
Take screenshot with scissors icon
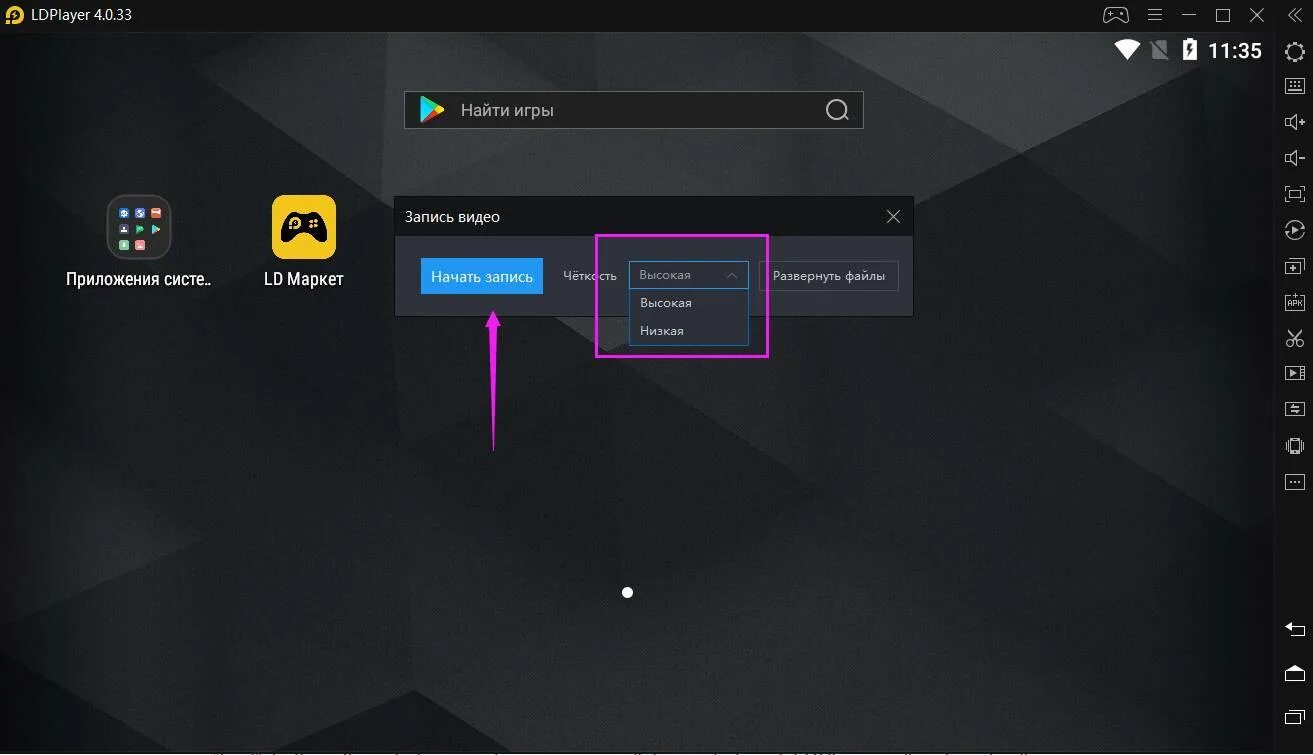[1295, 338]
